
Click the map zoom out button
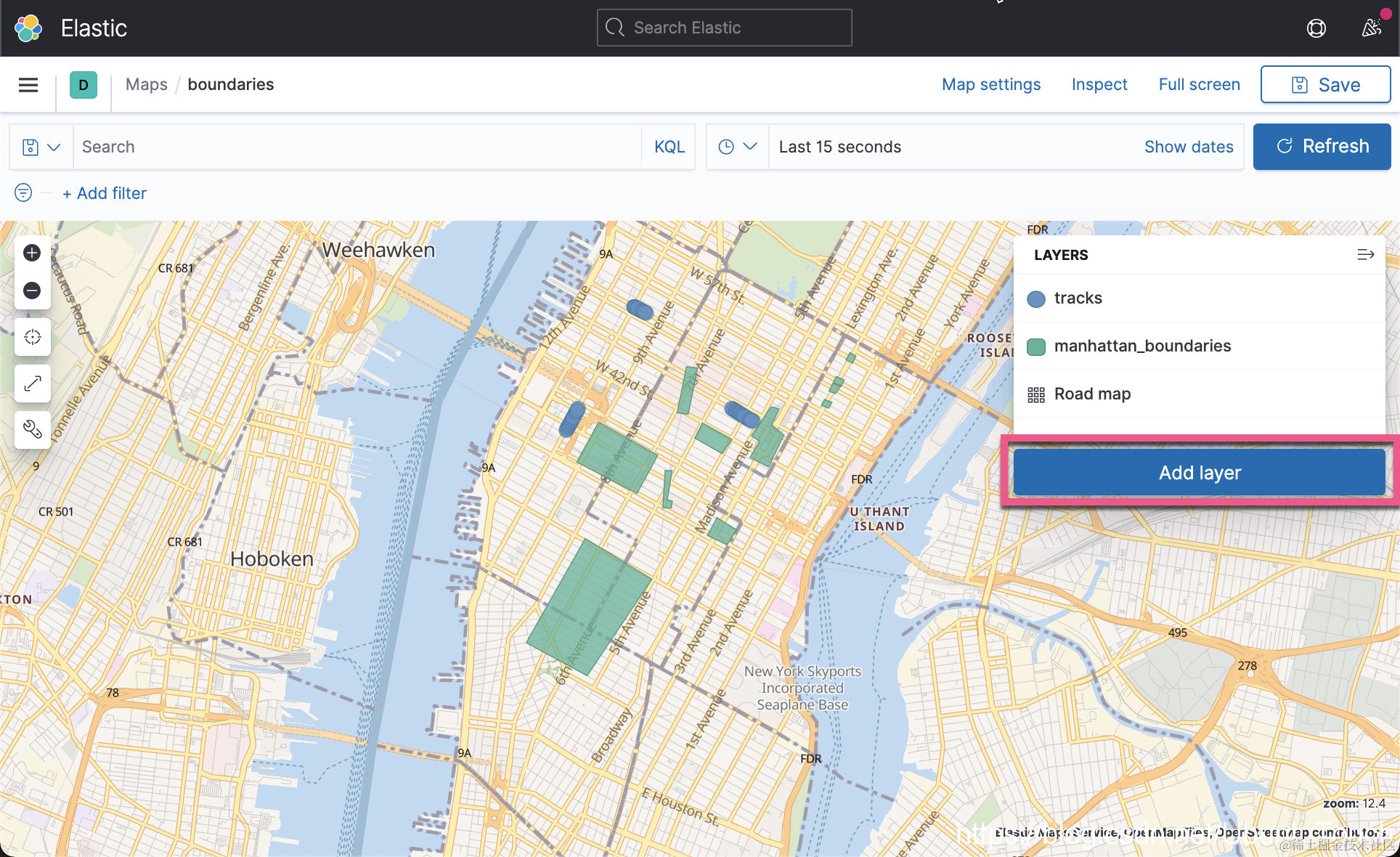[x=32, y=291]
